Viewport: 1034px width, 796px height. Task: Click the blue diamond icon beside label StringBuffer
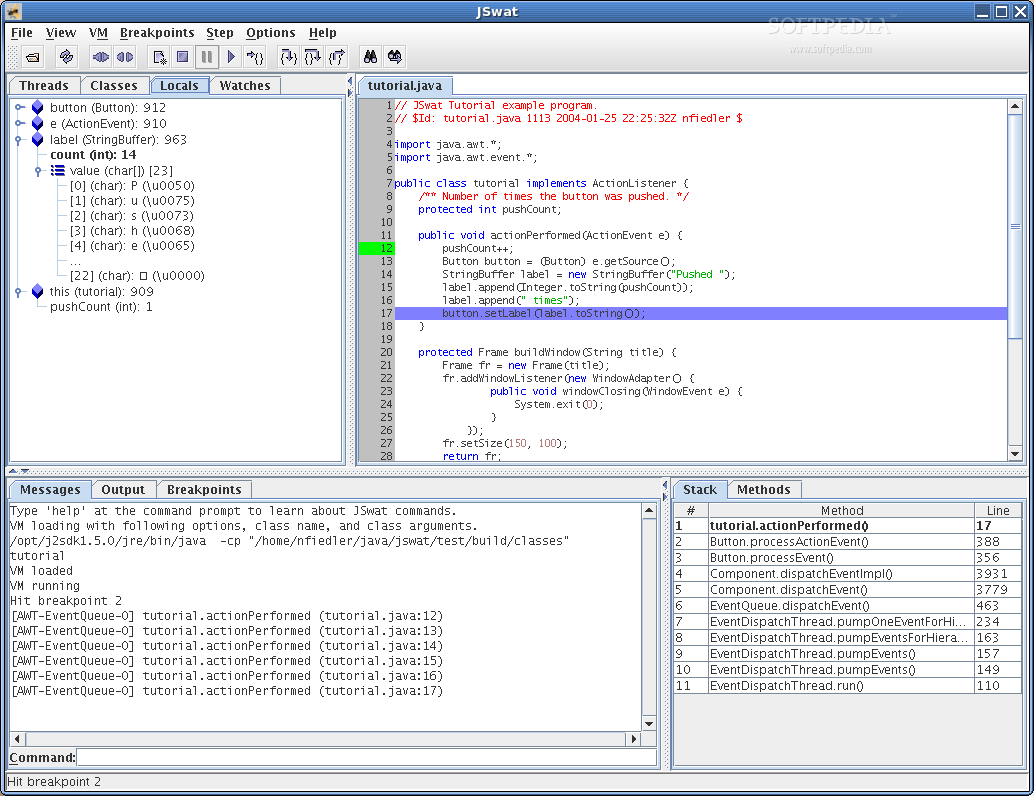point(38,139)
